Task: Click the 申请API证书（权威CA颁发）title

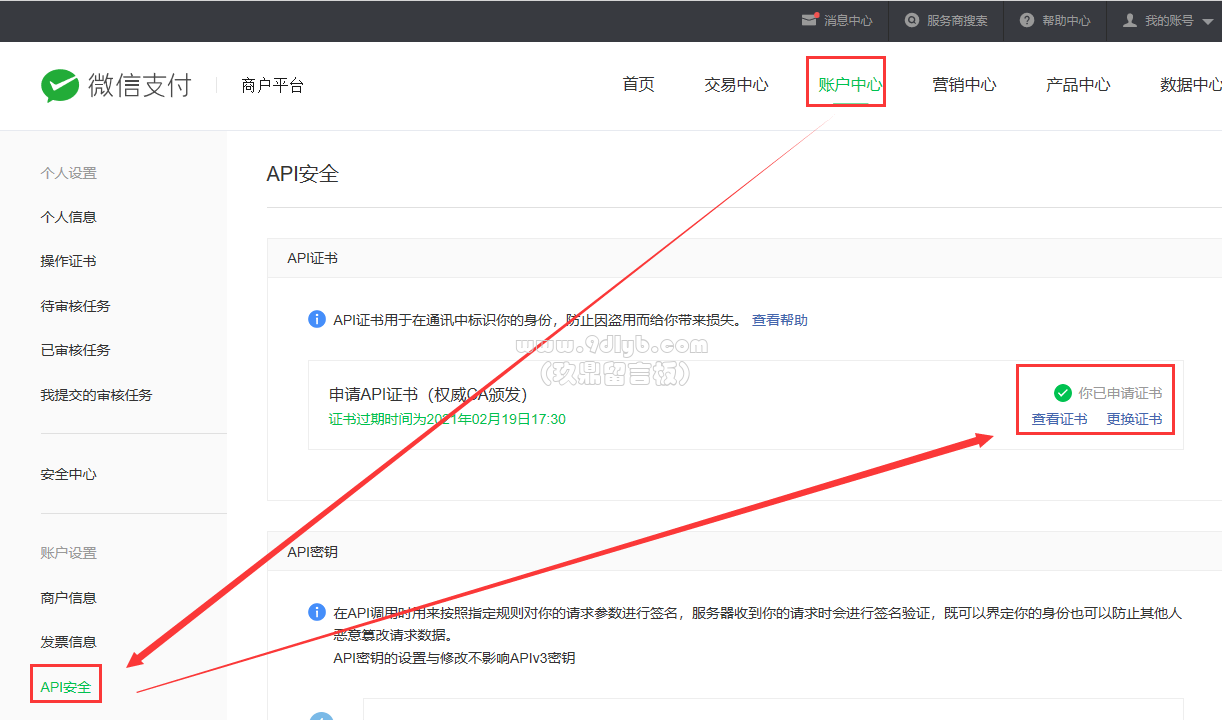Action: coord(428,395)
